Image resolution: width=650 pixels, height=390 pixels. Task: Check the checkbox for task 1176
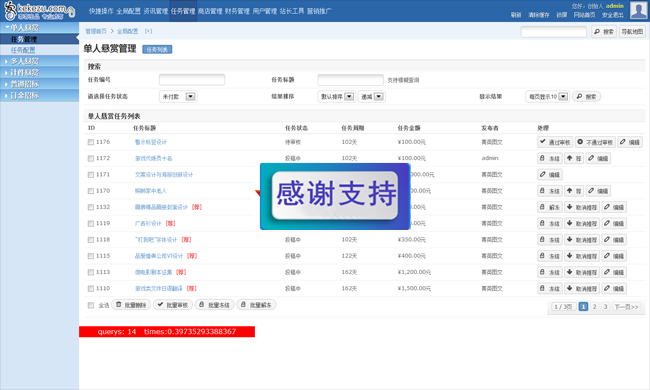coord(91,142)
